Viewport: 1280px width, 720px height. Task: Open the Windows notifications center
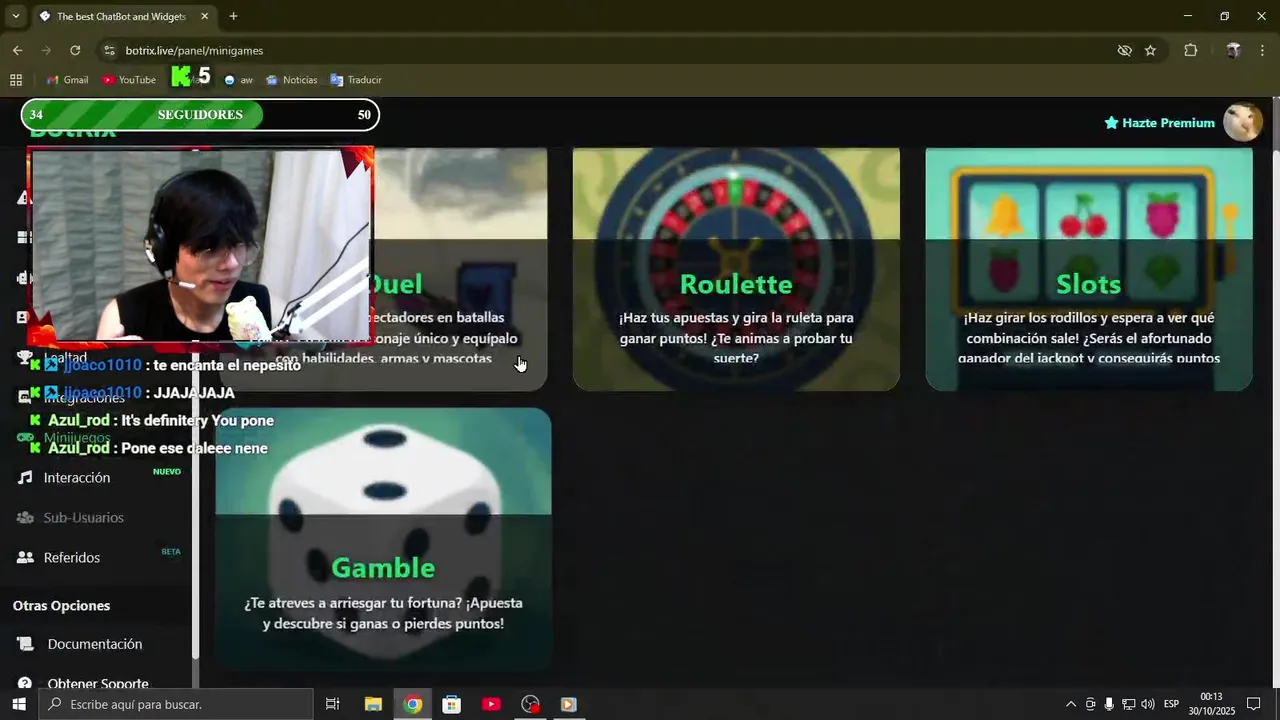tap(1254, 704)
